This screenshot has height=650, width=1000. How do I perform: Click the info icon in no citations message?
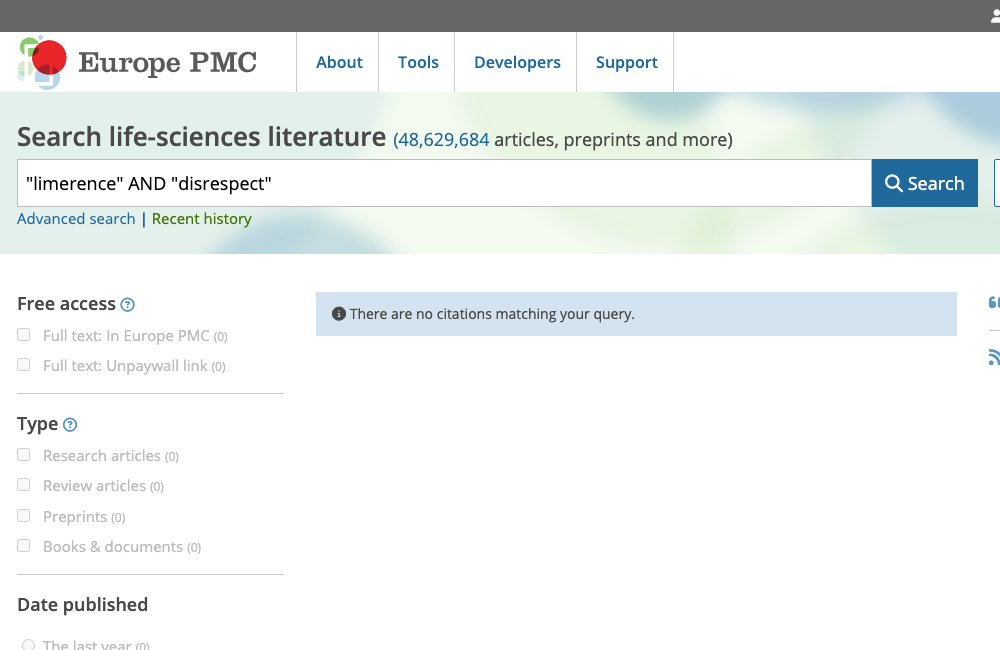coord(339,314)
